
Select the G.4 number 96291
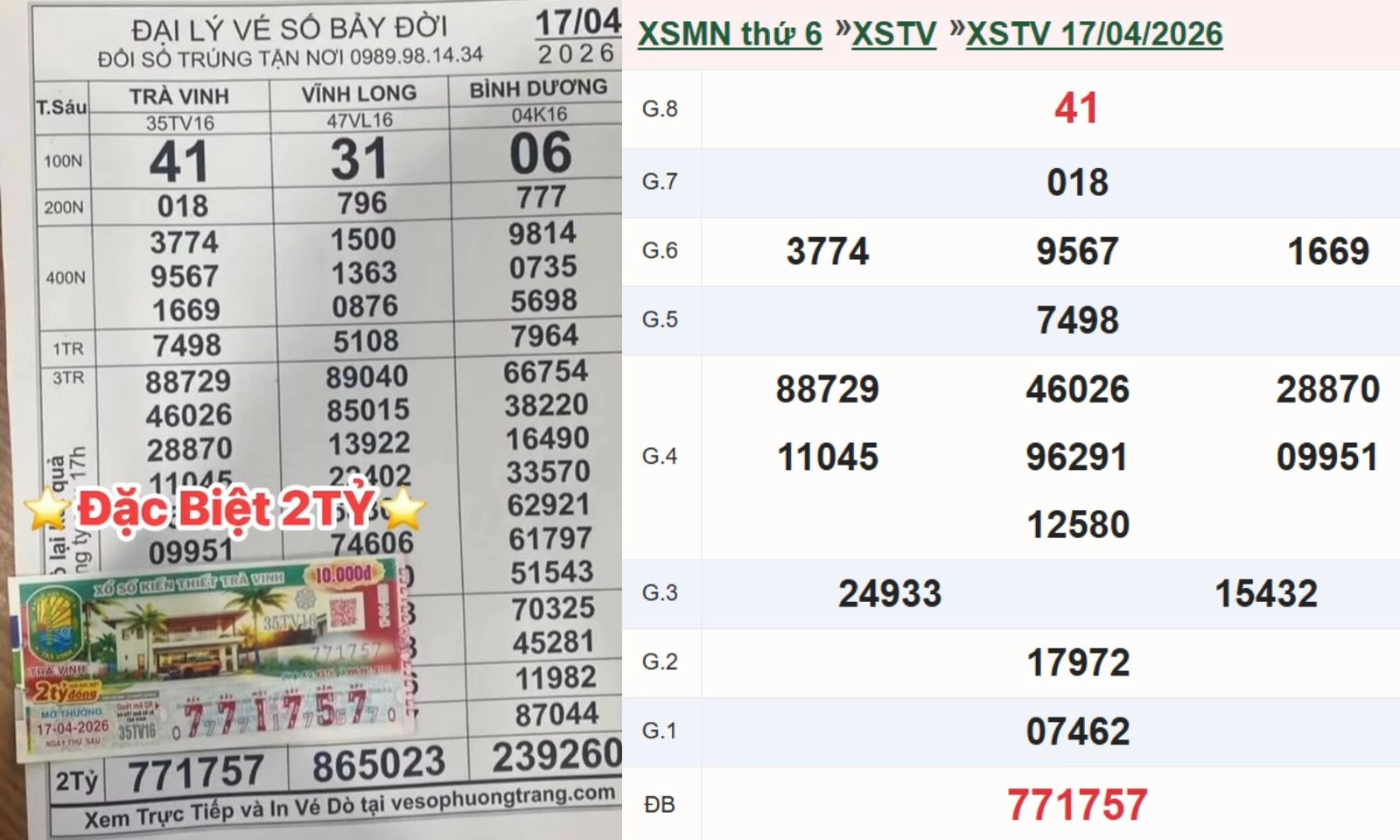click(x=1077, y=457)
